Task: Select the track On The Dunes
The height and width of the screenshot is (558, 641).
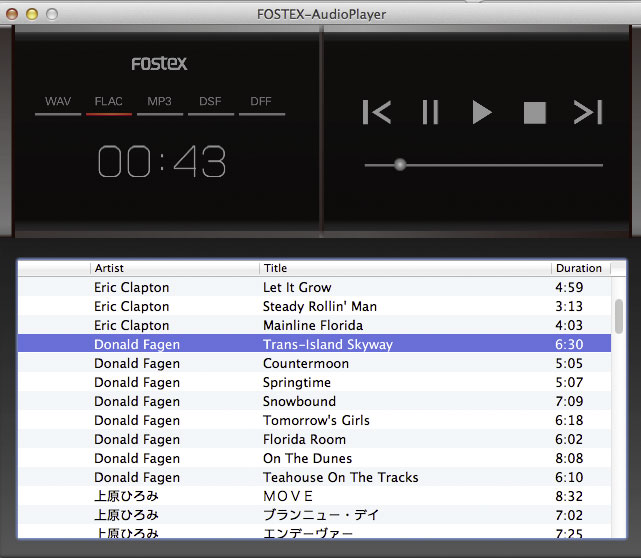Action: click(x=314, y=458)
